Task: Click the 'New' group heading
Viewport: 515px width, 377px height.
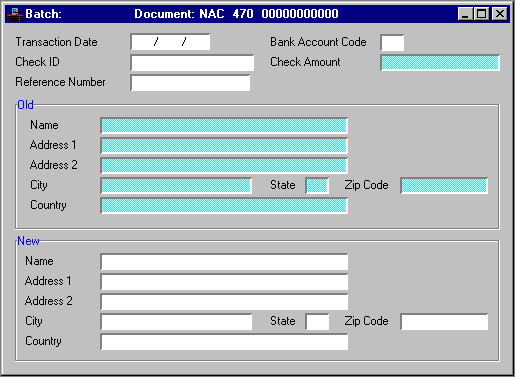Action: [x=28, y=241]
